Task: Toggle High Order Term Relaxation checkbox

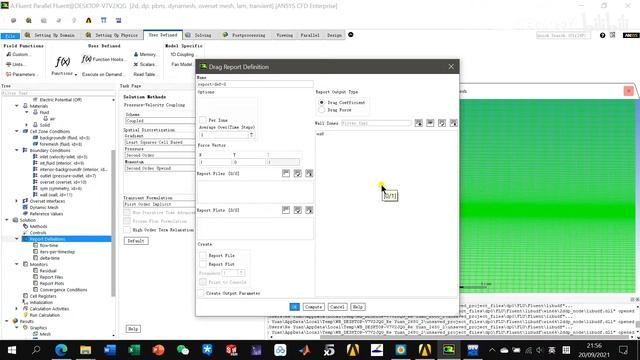Action: coord(127,230)
